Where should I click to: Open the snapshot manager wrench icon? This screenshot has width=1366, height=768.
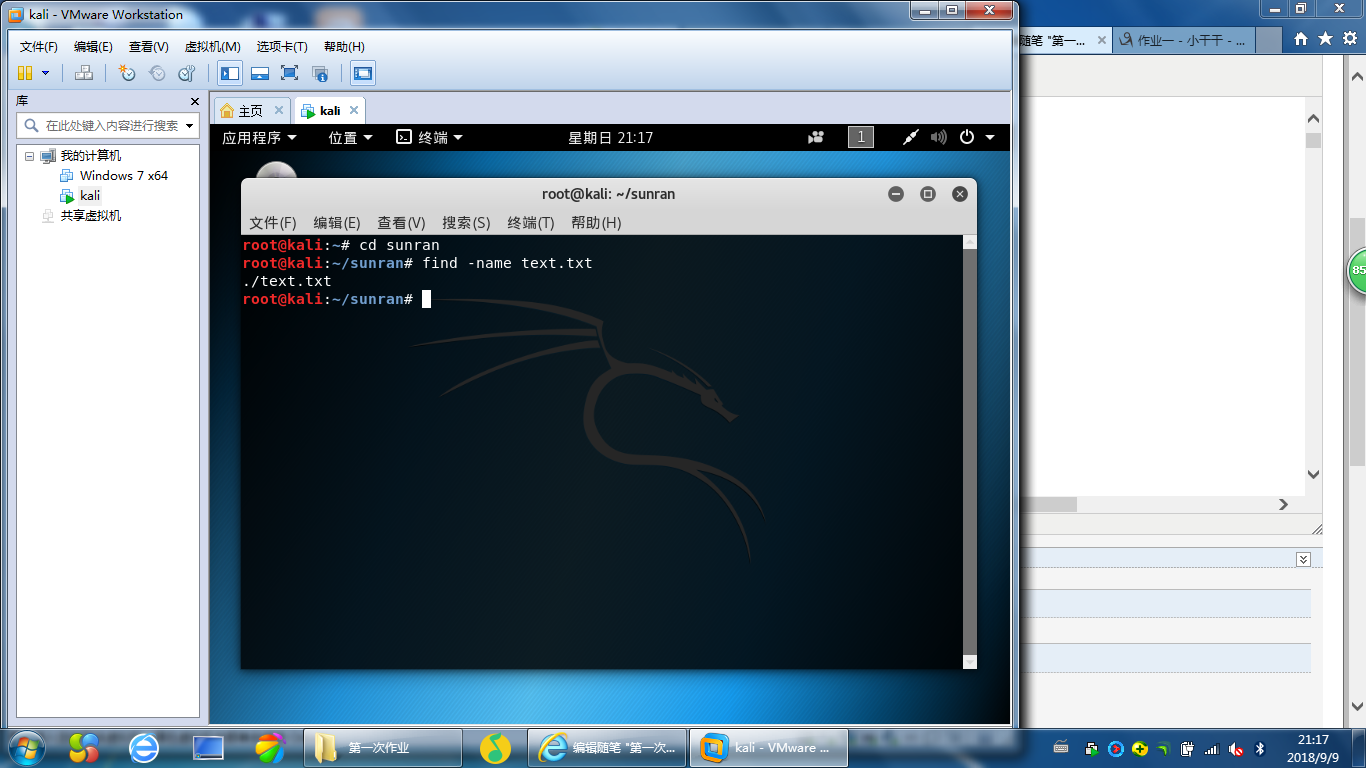pyautogui.click(x=187, y=73)
